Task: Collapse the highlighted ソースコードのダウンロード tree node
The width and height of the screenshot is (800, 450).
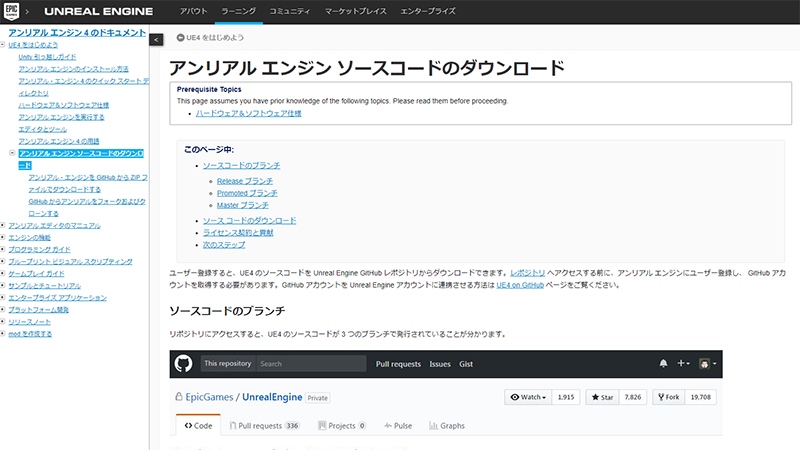Action: pos(12,153)
